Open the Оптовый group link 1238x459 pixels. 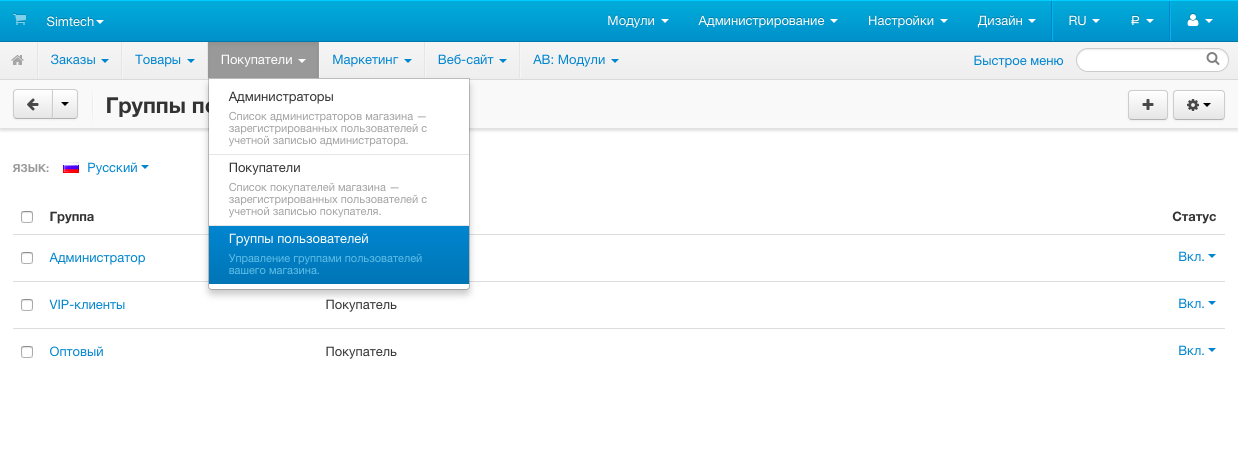click(x=76, y=352)
